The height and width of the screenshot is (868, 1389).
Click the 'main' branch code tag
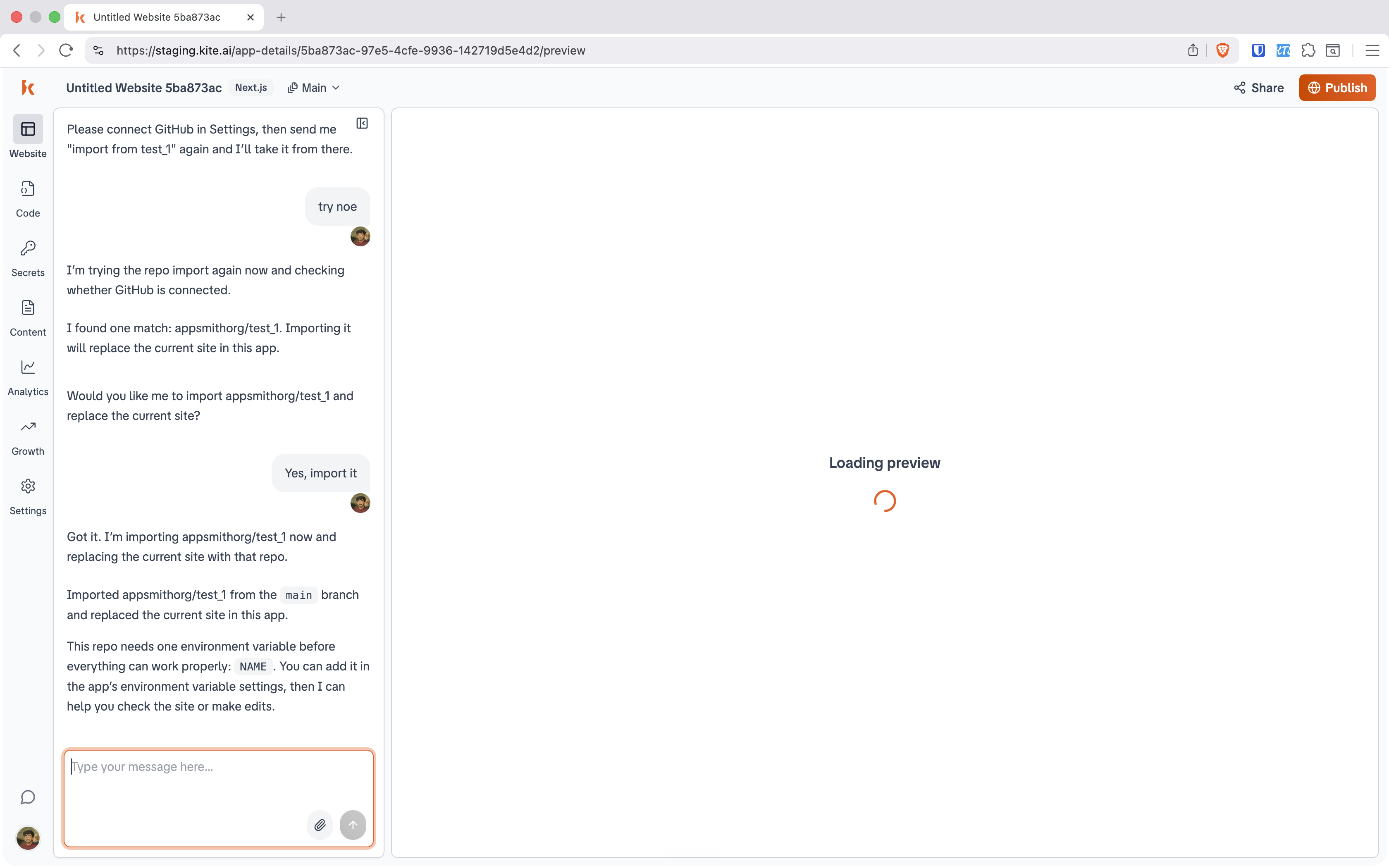(298, 595)
